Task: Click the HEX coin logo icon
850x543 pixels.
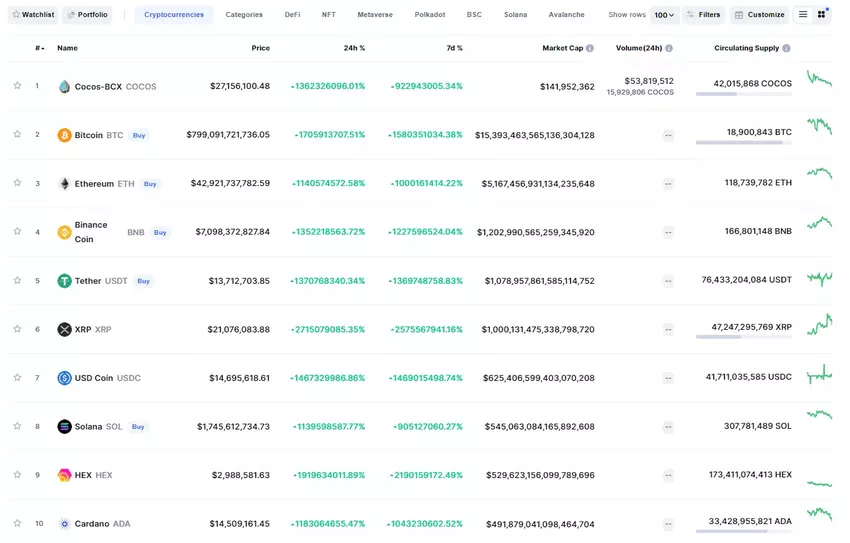Action: (64, 475)
